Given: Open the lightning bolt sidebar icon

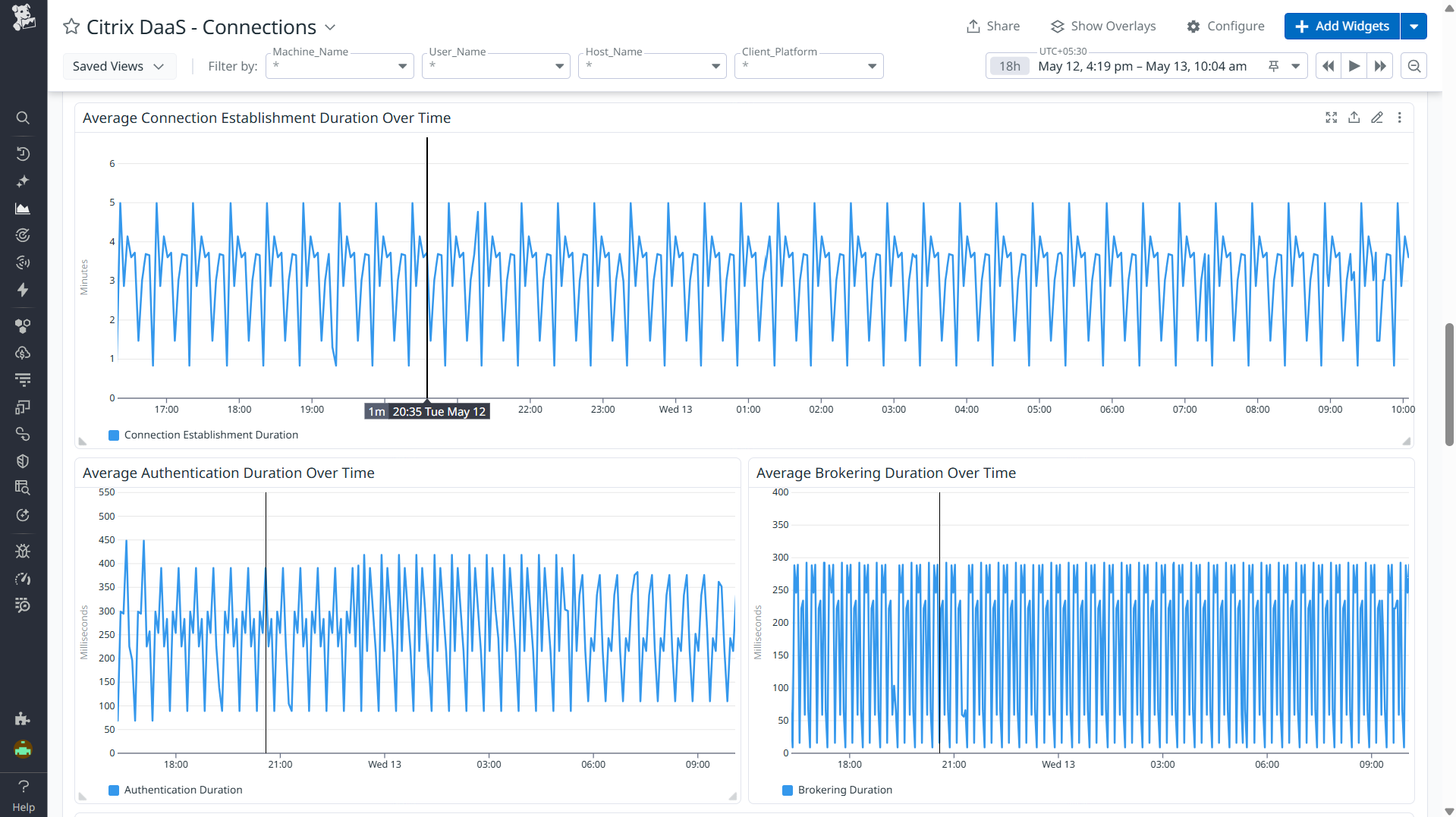Looking at the screenshot, I should (23, 290).
